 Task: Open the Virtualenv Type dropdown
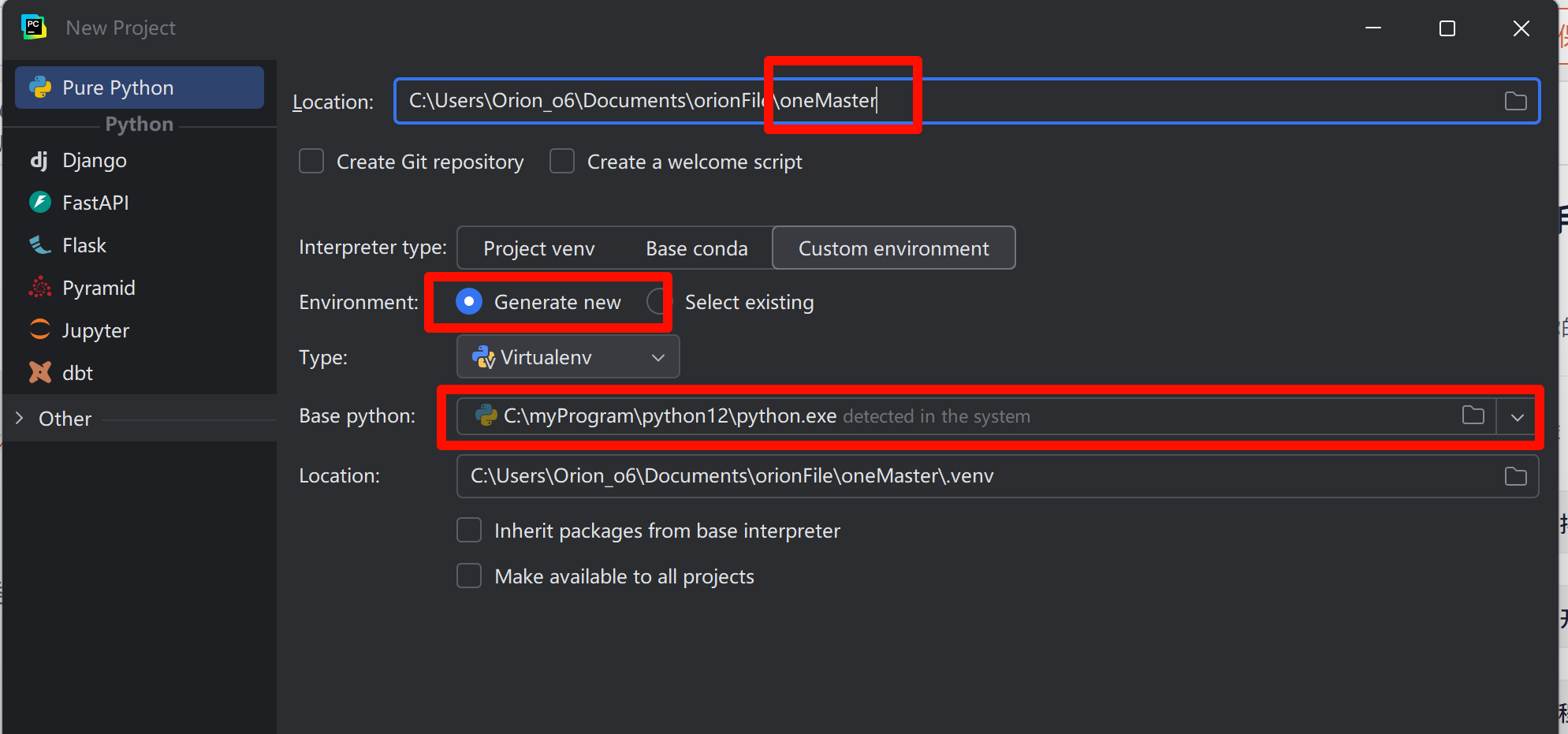coord(568,357)
